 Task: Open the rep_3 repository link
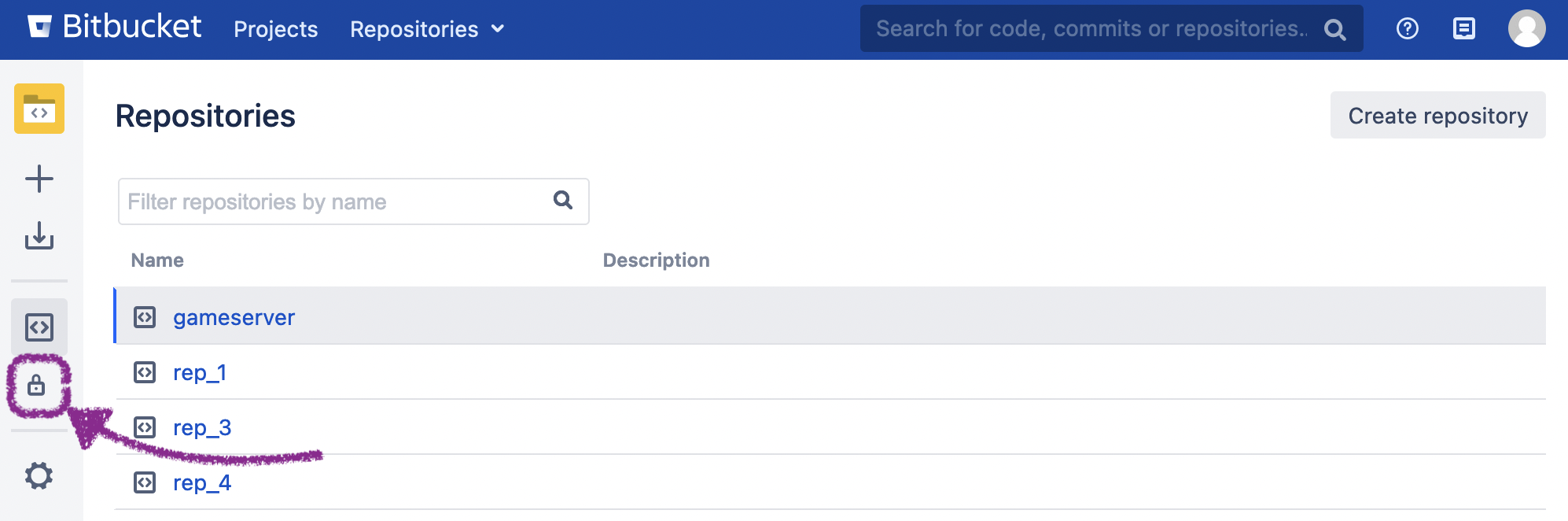tap(202, 427)
